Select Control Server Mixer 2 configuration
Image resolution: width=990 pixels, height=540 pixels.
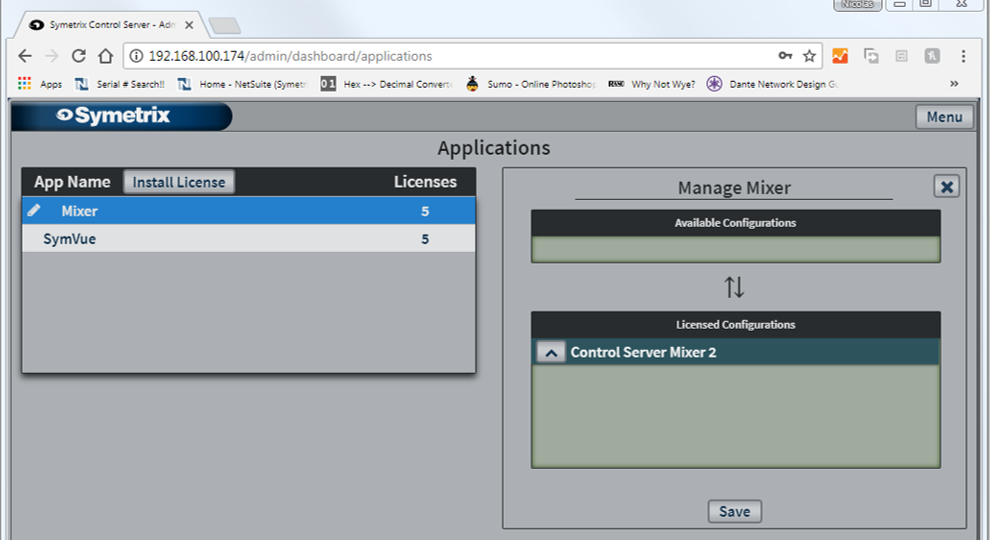(736, 352)
